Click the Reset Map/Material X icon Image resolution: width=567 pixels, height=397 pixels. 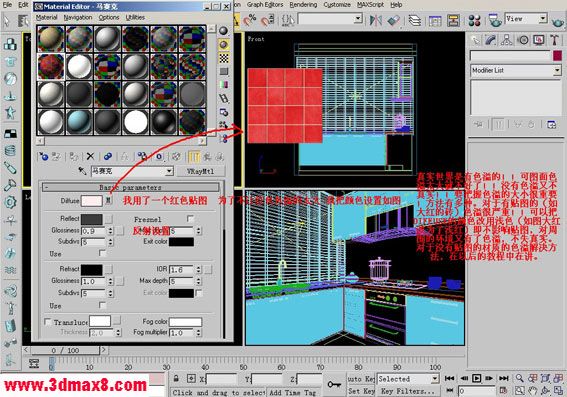point(90,157)
